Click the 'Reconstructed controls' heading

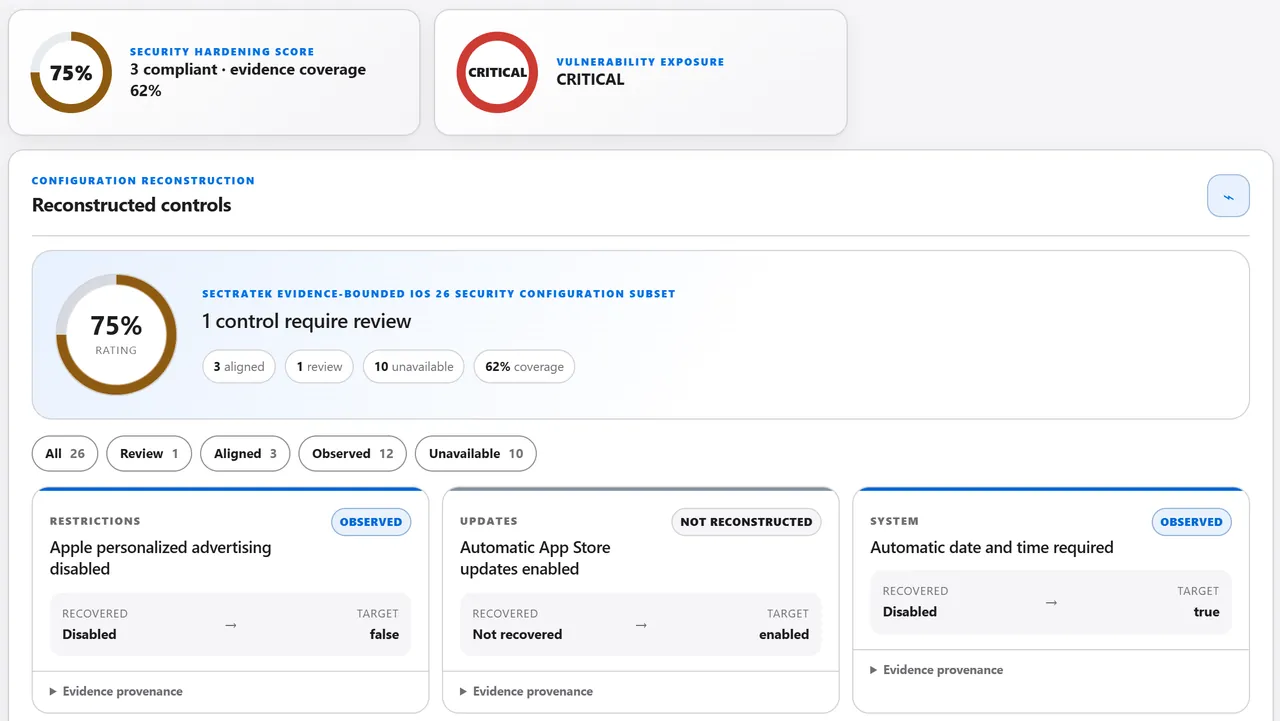[x=131, y=205]
